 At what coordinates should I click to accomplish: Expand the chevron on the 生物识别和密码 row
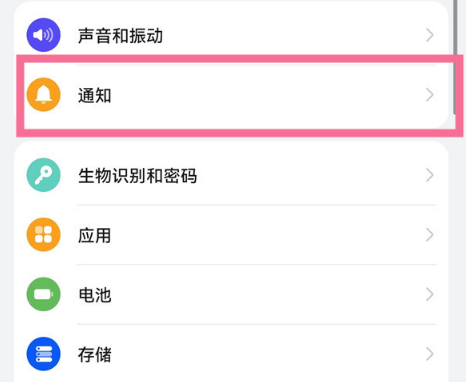(x=430, y=175)
